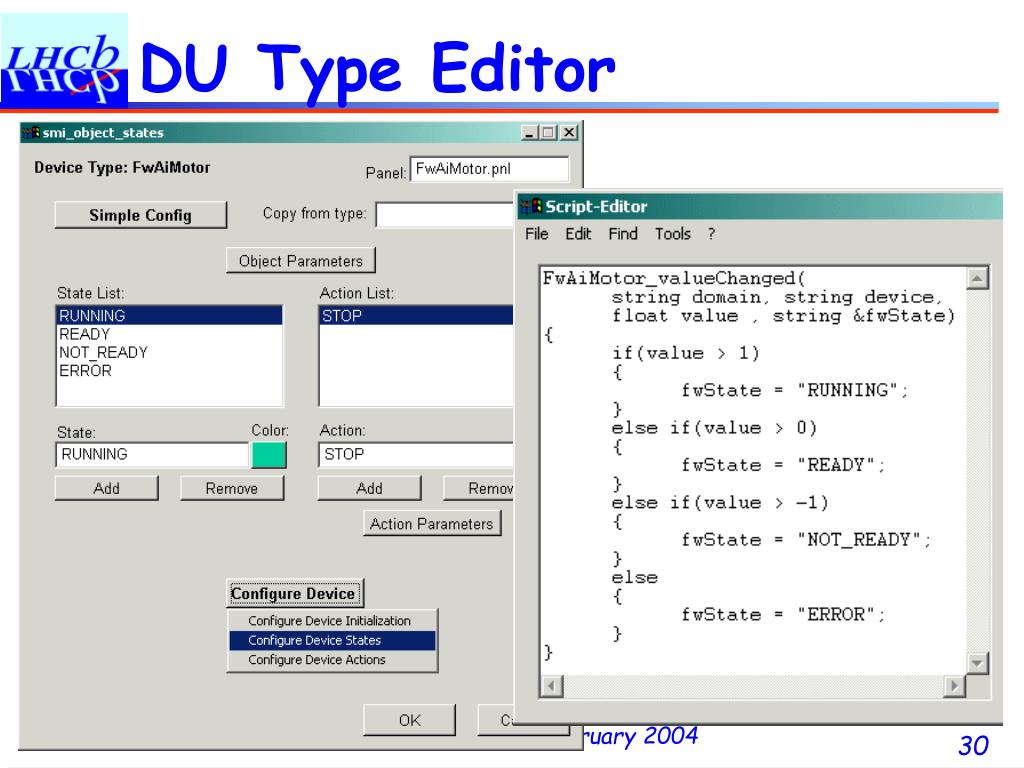The image size is (1024, 768).
Task: Click the script editor scroll left arrow
Action: coord(552,686)
